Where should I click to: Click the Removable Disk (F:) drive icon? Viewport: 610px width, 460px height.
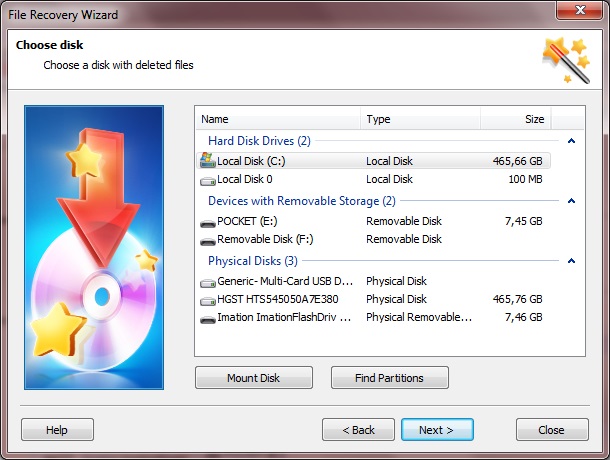[207, 241]
